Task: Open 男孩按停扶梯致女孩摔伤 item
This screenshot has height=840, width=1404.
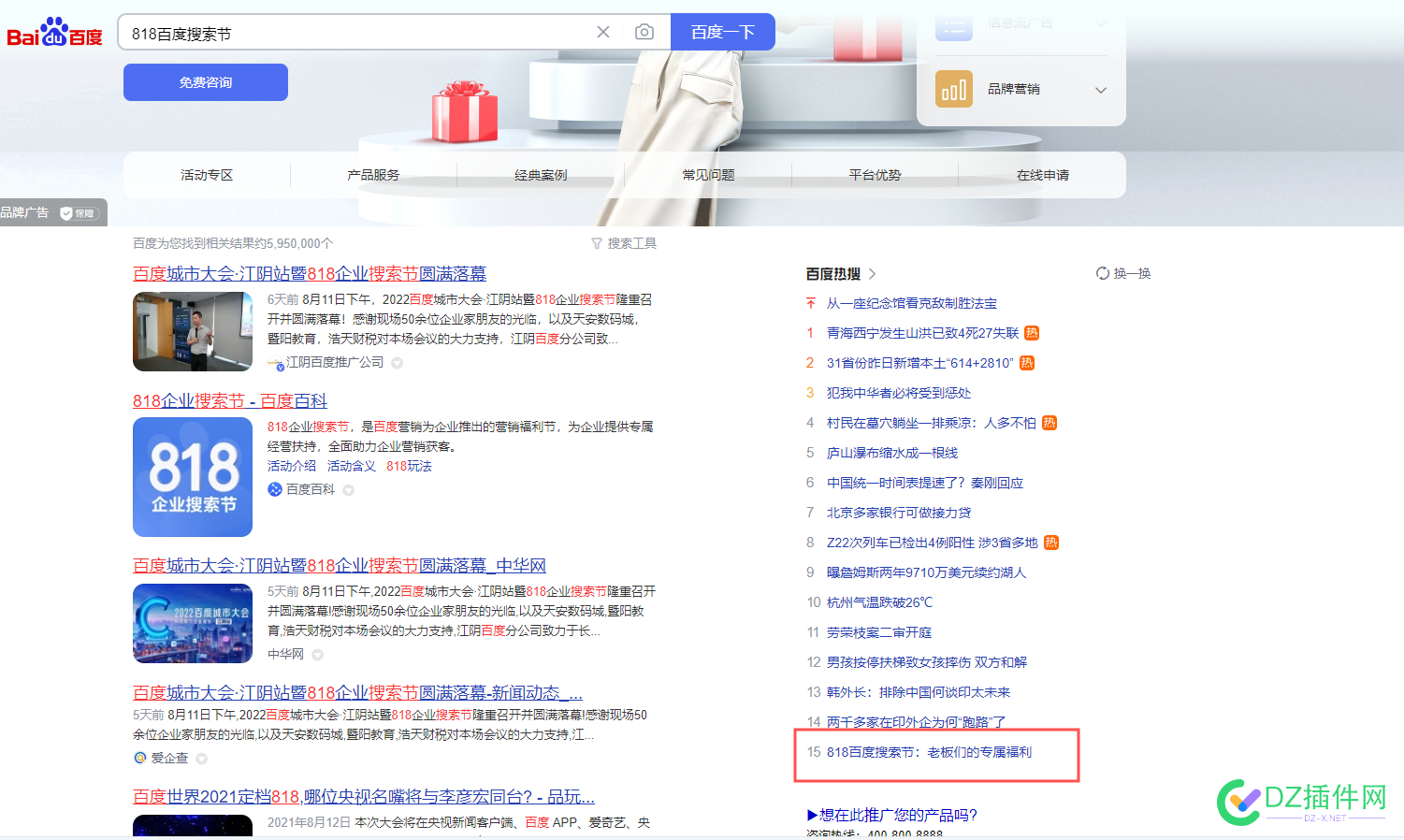Action: pos(927,662)
